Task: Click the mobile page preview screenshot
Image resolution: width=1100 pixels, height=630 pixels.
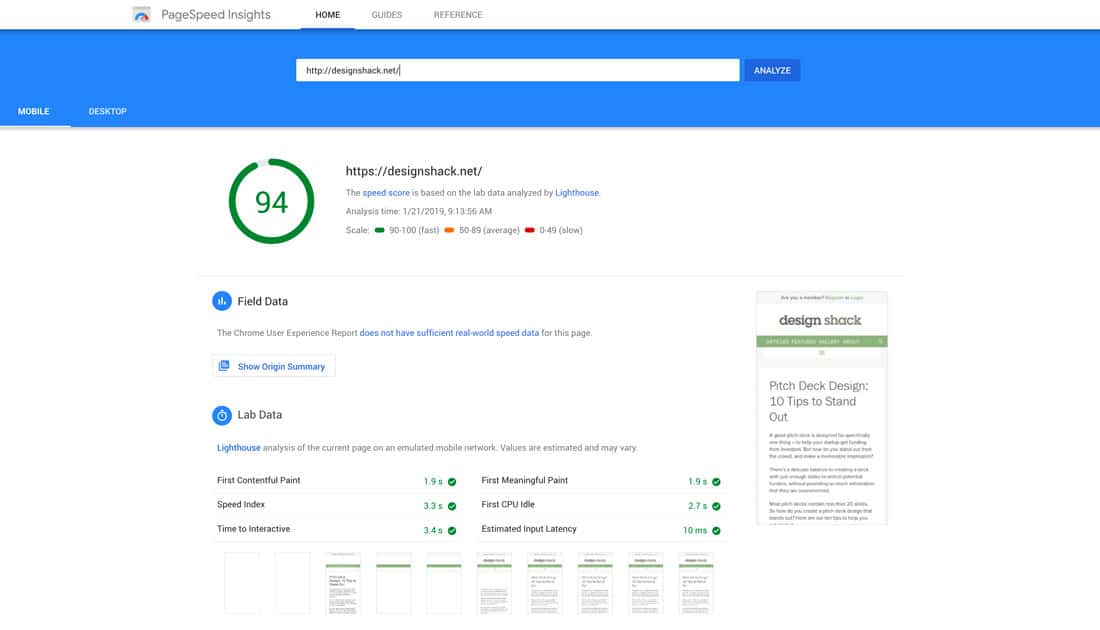Action: [x=821, y=408]
